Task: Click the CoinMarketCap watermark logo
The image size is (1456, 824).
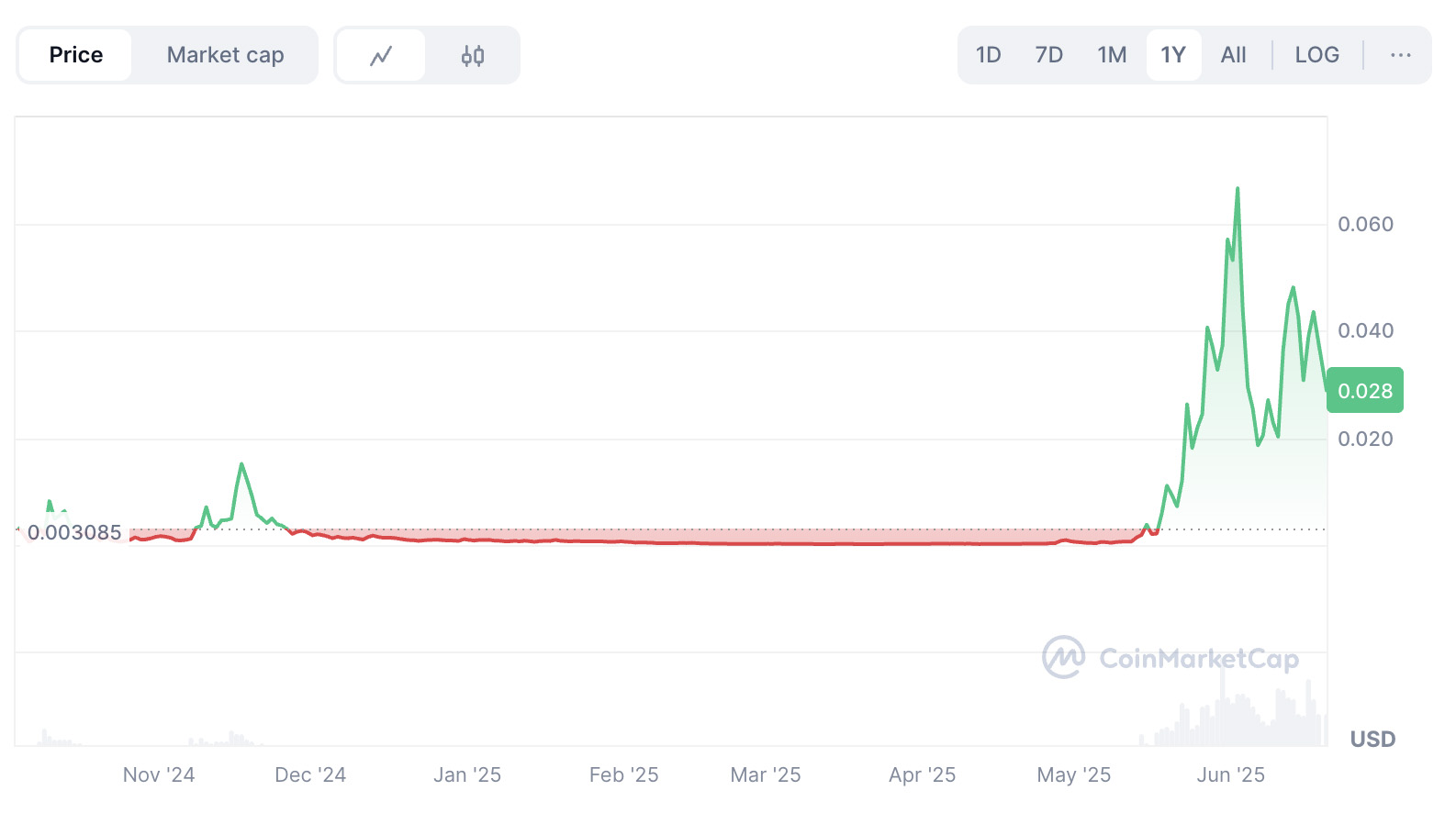Action: pos(1170,658)
